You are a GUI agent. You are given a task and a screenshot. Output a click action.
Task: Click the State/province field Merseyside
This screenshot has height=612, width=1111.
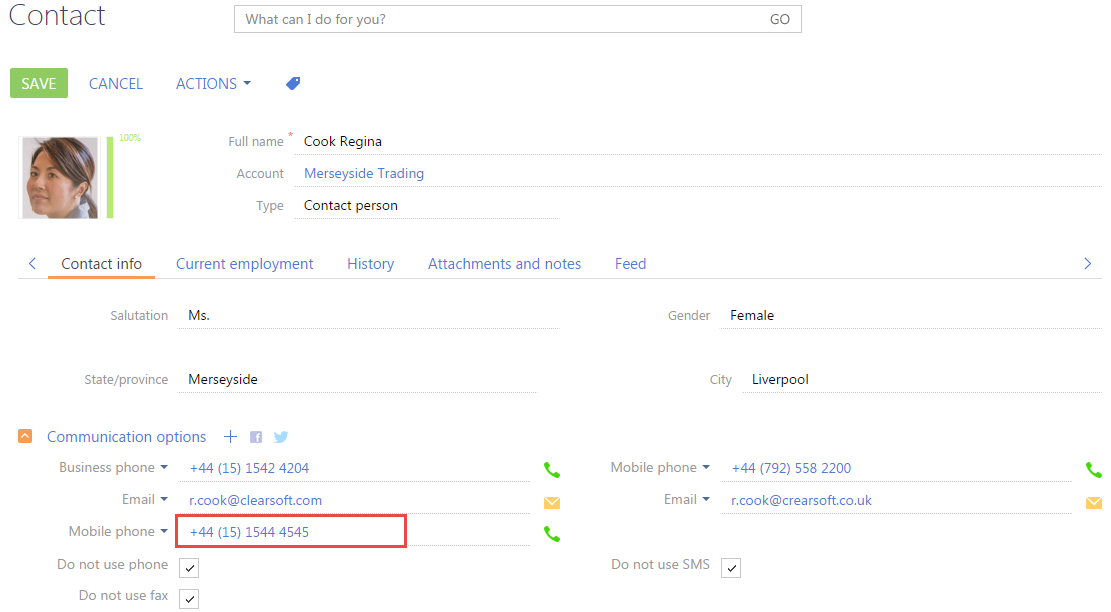(x=358, y=379)
